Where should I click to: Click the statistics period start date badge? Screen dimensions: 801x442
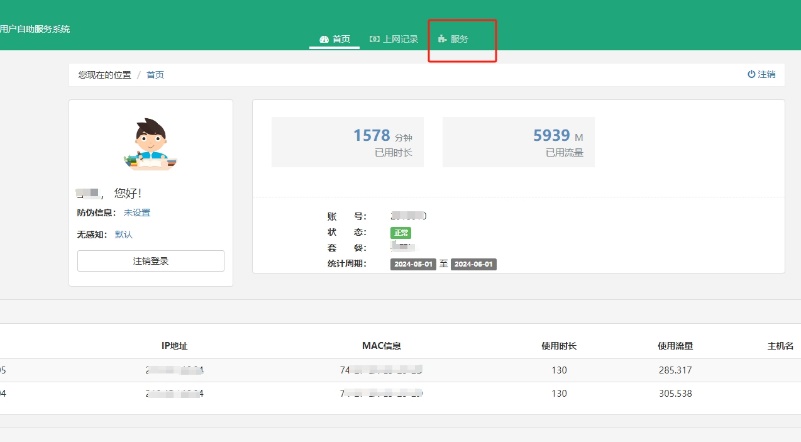point(413,264)
